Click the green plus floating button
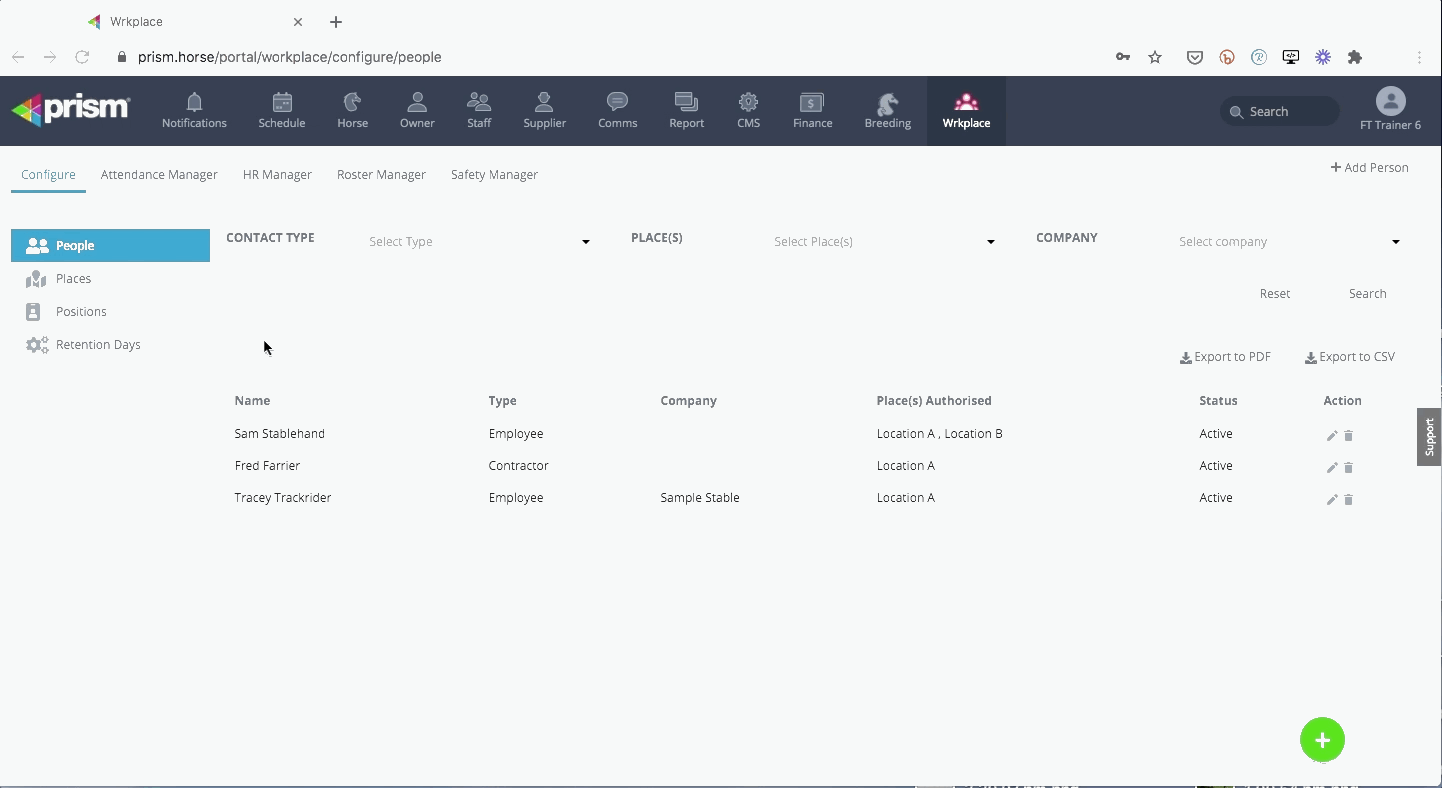 pos(1322,740)
